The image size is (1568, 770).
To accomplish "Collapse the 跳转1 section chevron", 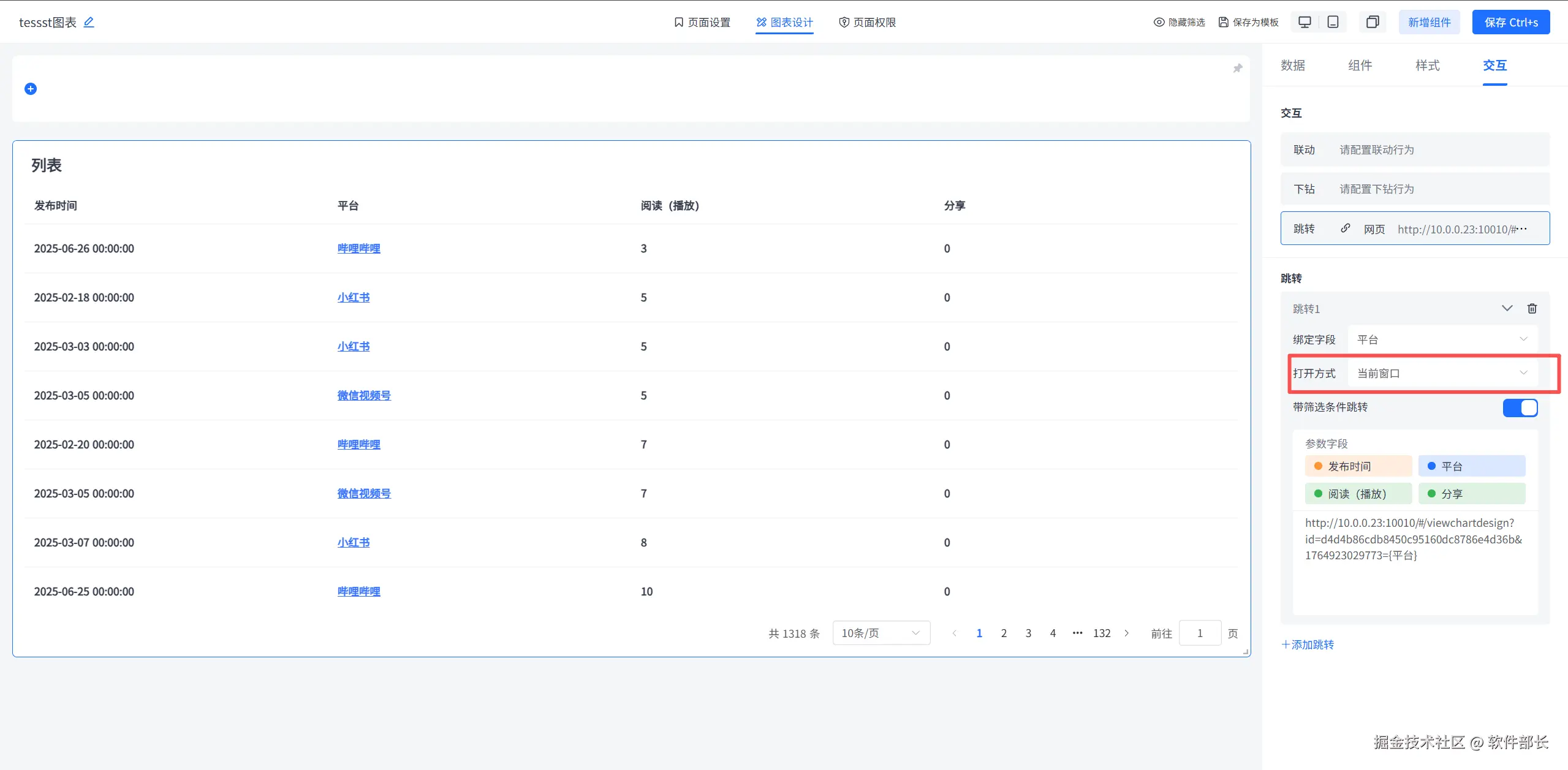I will pos(1507,308).
